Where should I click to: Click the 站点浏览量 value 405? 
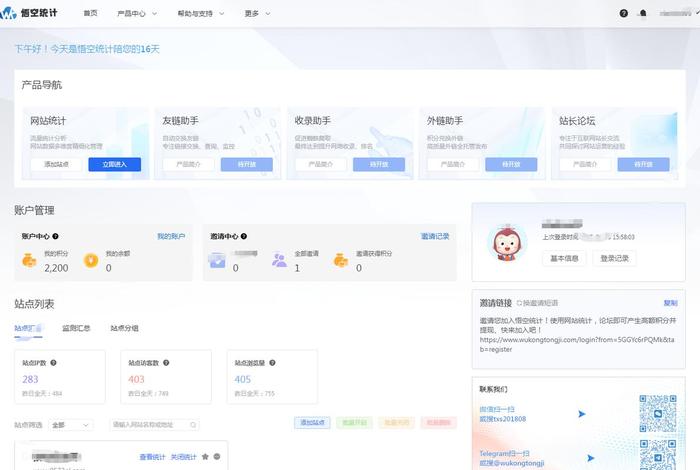(x=242, y=379)
